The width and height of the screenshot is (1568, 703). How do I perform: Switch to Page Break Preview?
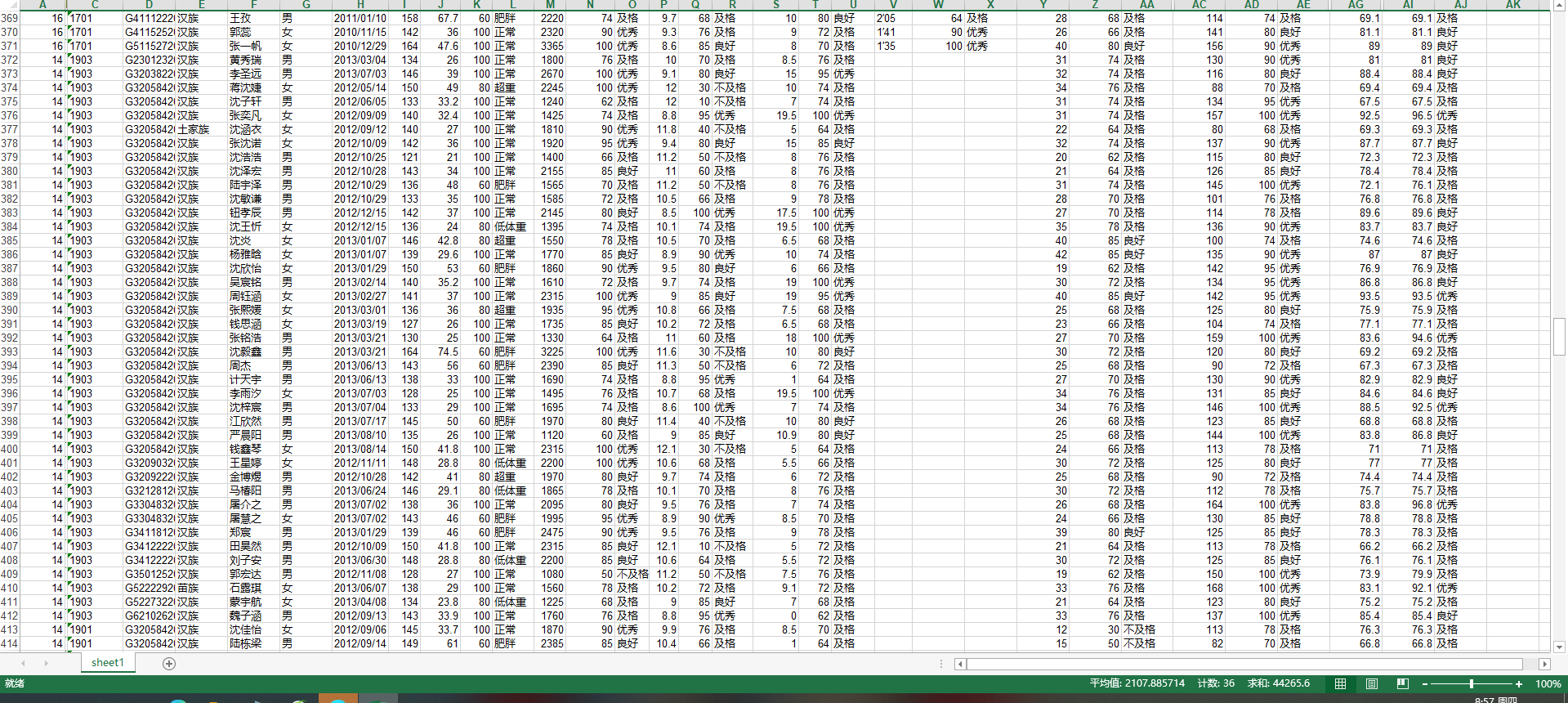tap(1403, 683)
